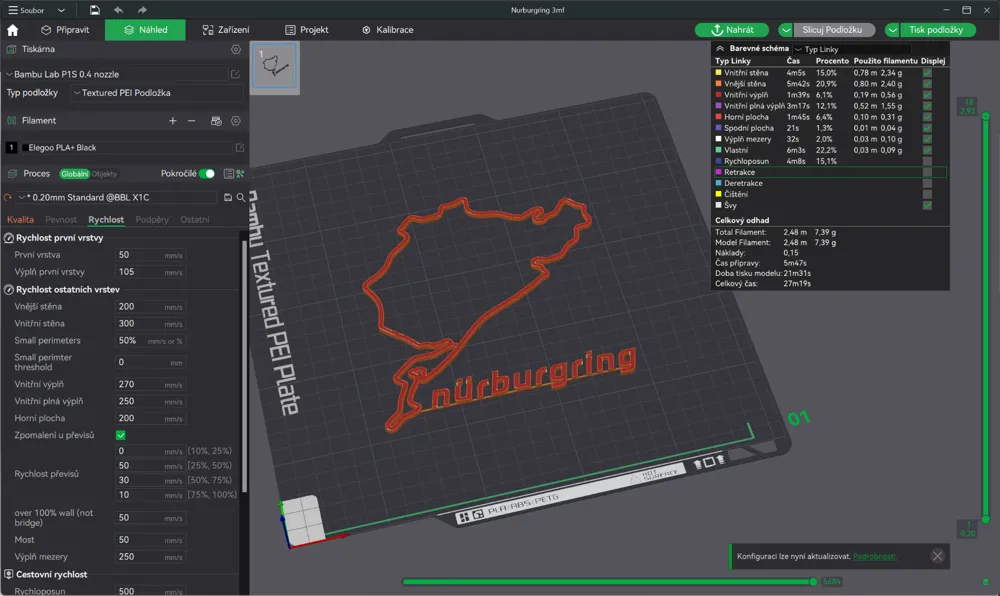1000x596 pixels.
Task: Open the Podrobnosti link in notification
Action: point(874,556)
